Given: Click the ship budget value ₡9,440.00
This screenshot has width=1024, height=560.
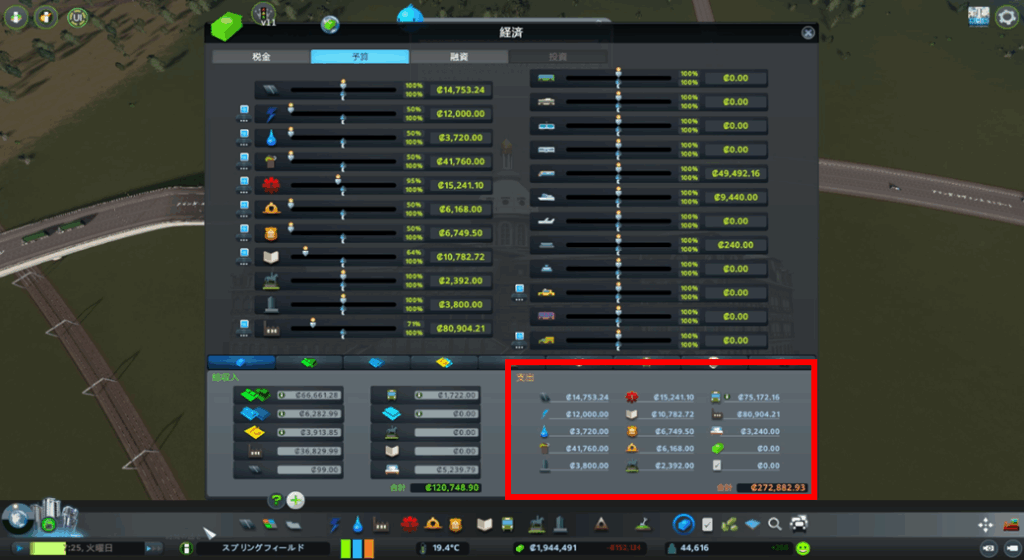Looking at the screenshot, I should 736,197.
